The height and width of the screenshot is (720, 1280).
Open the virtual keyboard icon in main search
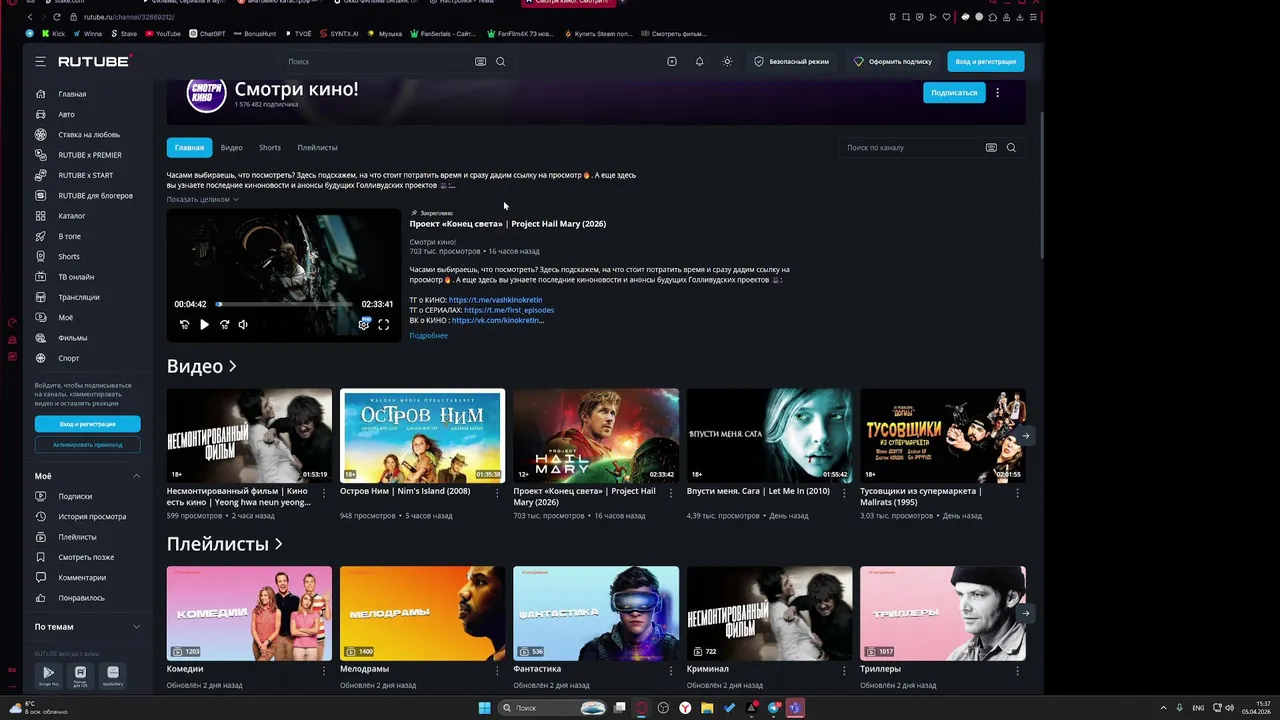tap(480, 61)
